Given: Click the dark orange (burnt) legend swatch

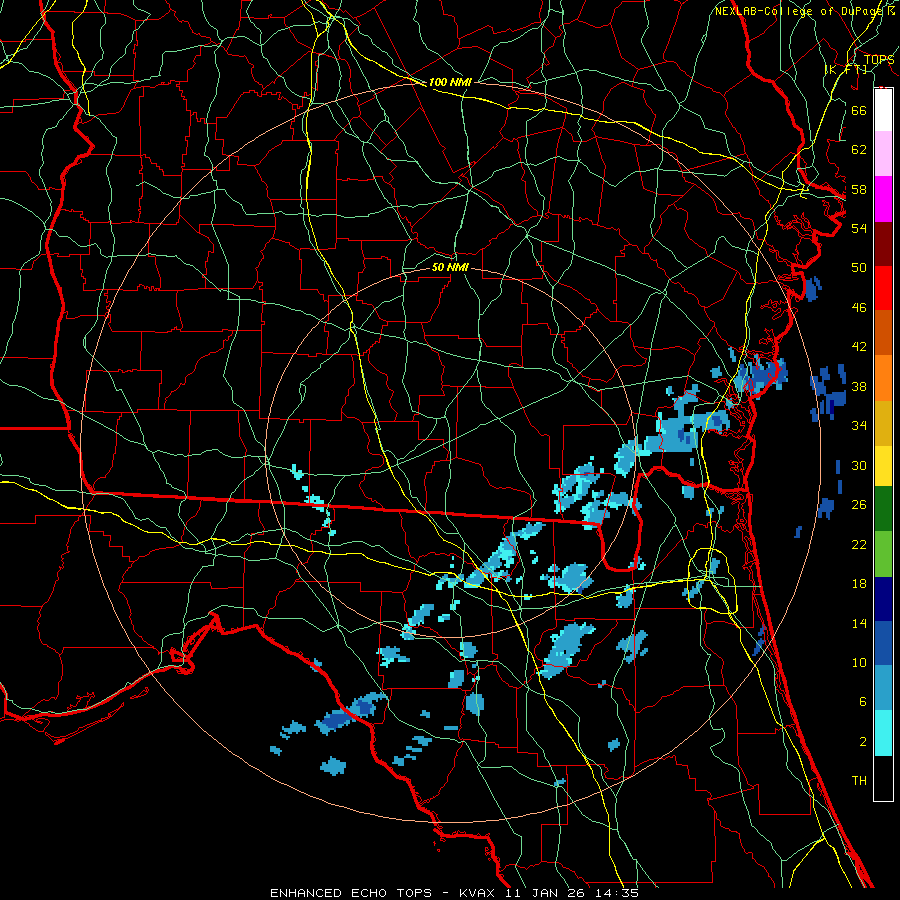Looking at the screenshot, I should 883,332.
